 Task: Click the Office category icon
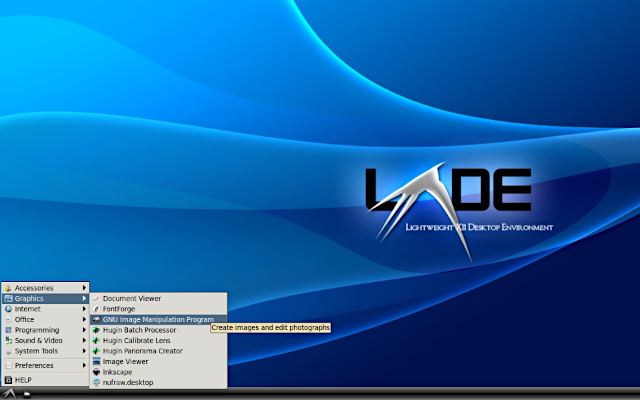[9, 320]
